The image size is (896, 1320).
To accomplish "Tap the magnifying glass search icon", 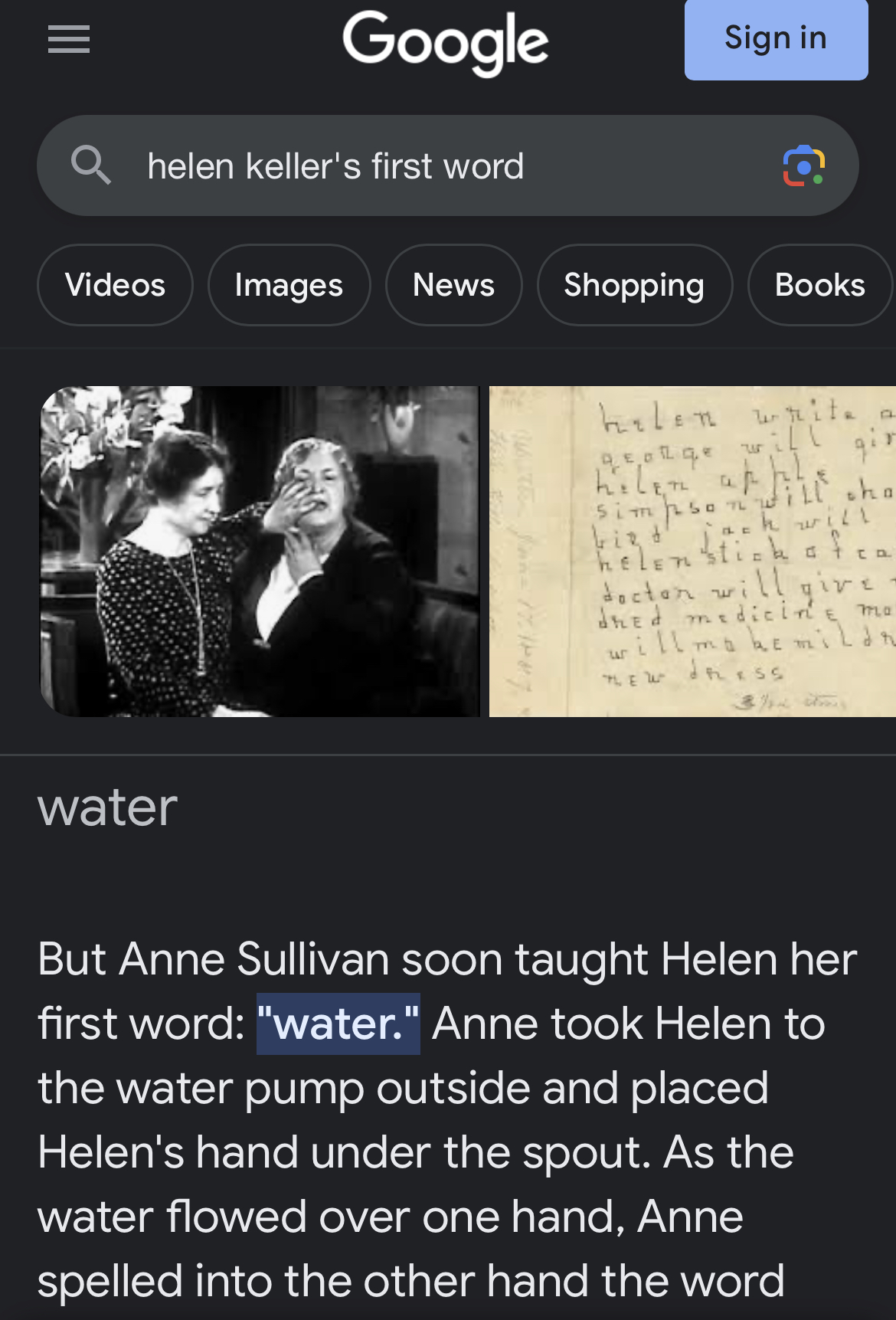I will (x=91, y=165).
